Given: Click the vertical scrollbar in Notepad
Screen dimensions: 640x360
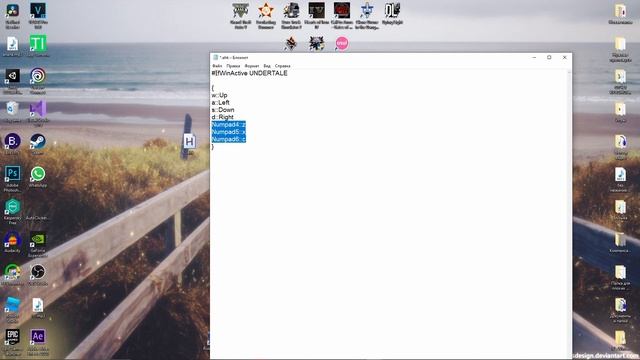Looking at the screenshot, I should (x=569, y=214).
